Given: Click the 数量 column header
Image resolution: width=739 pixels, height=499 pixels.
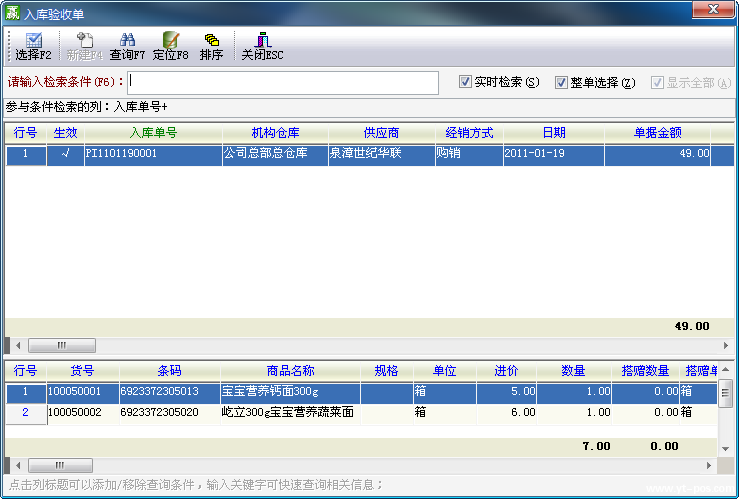Looking at the screenshot, I should pos(574,371).
